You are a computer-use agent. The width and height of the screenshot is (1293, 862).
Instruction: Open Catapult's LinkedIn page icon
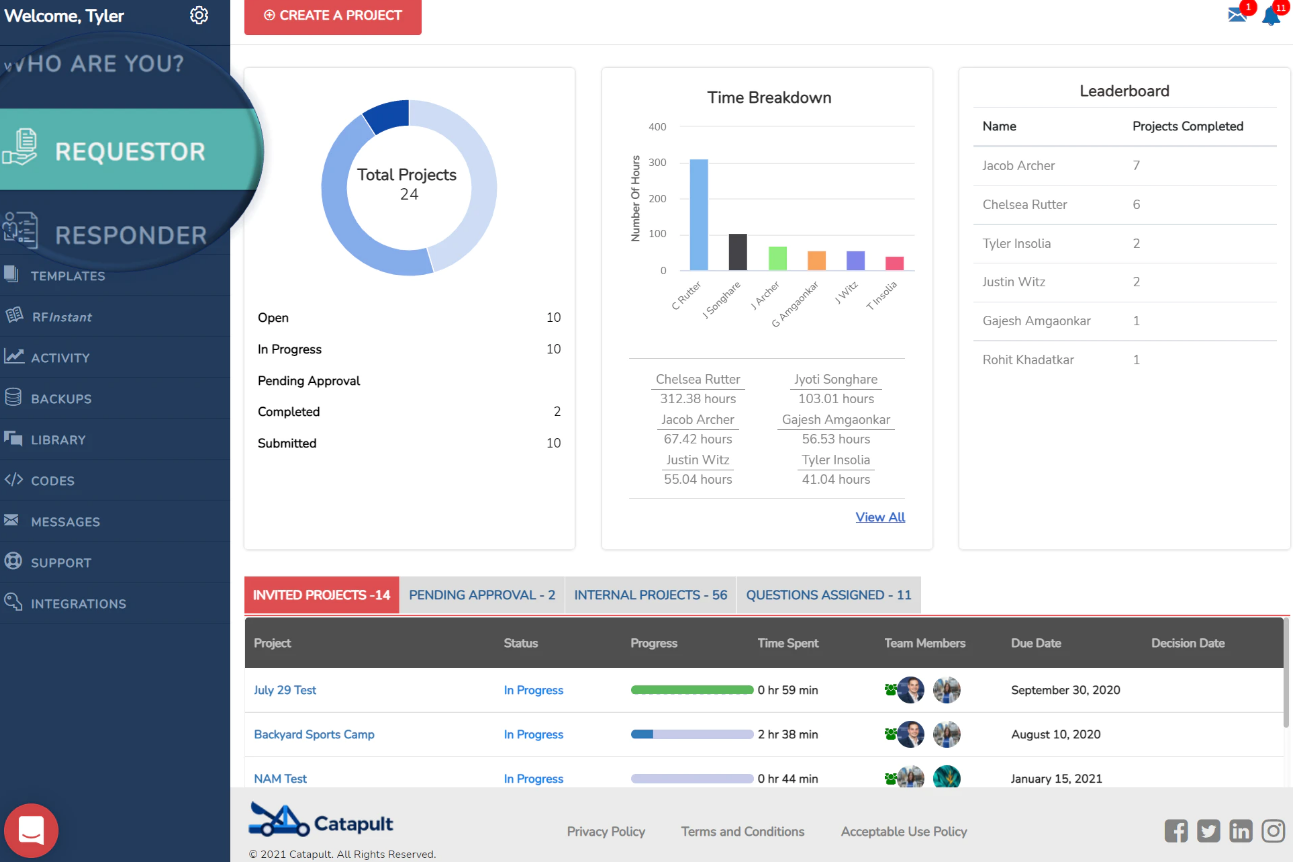tap(1241, 831)
